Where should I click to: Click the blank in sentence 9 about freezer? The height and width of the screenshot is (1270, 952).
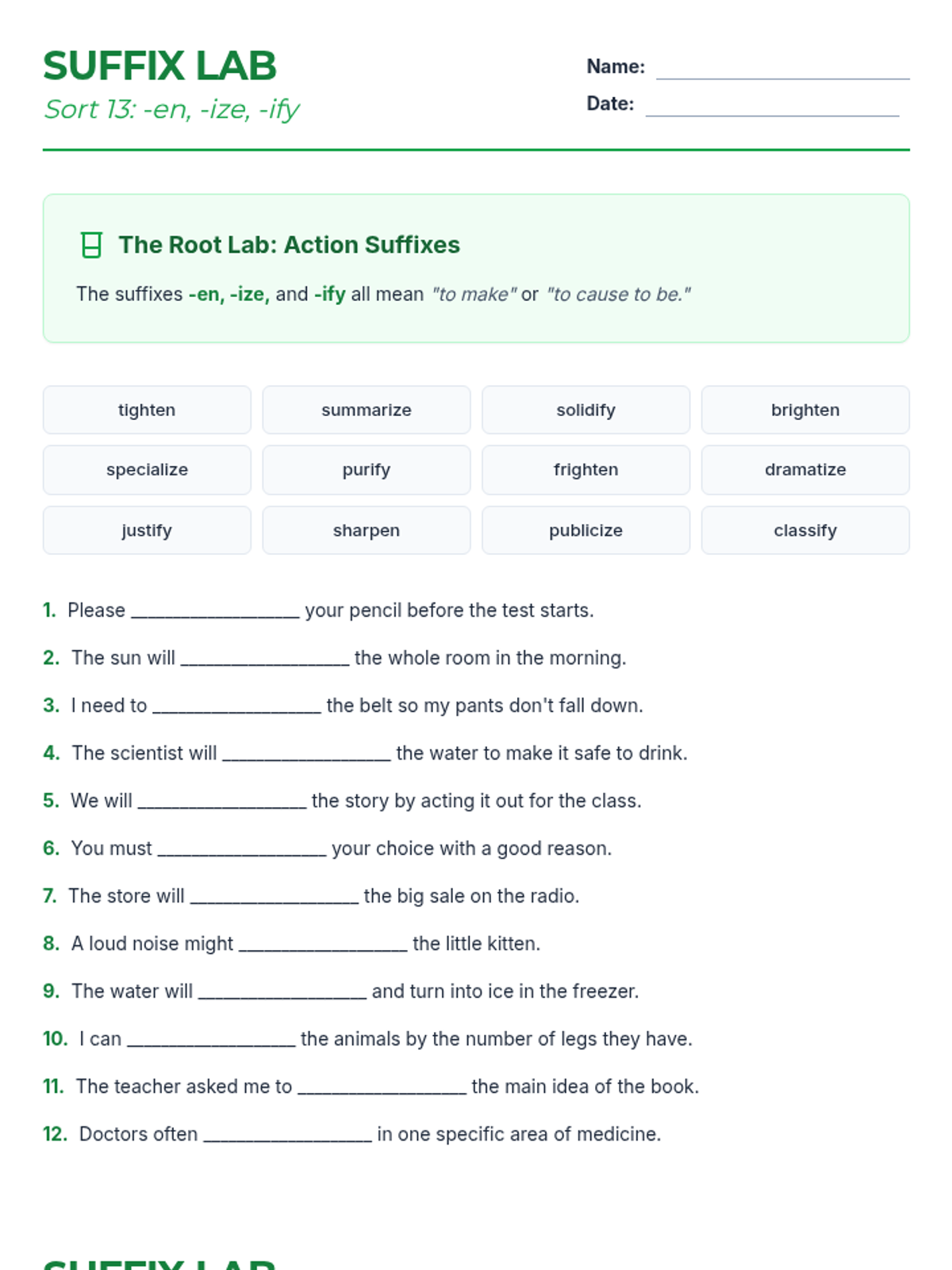click(x=282, y=992)
